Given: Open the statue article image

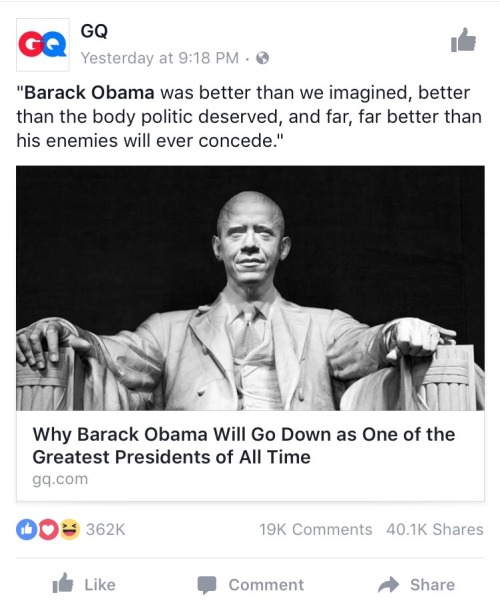Looking at the screenshot, I should tap(250, 288).
